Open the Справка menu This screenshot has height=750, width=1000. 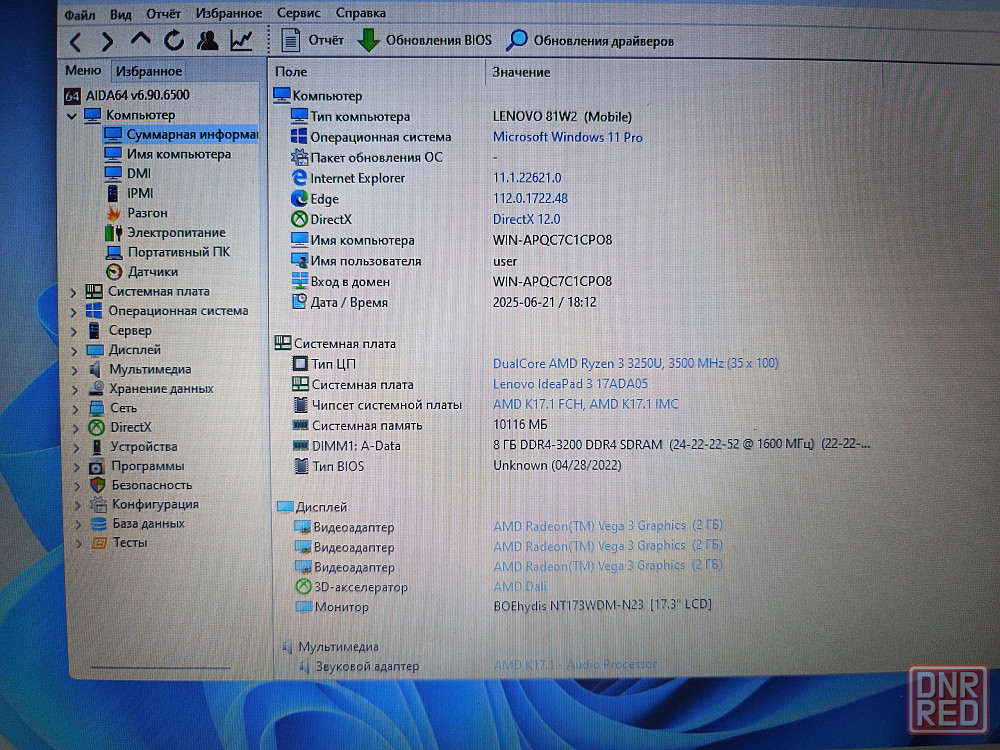pyautogui.click(x=360, y=13)
